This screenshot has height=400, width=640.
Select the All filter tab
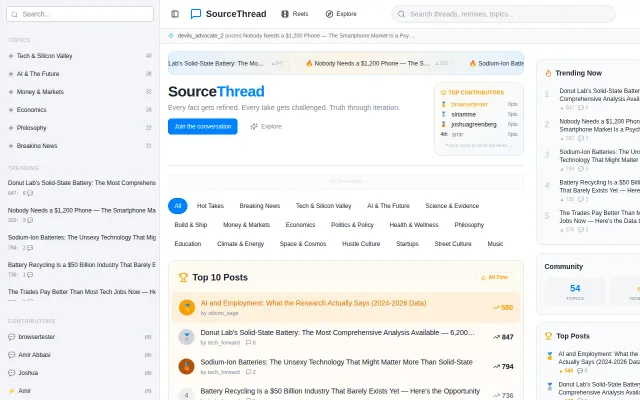coord(178,206)
